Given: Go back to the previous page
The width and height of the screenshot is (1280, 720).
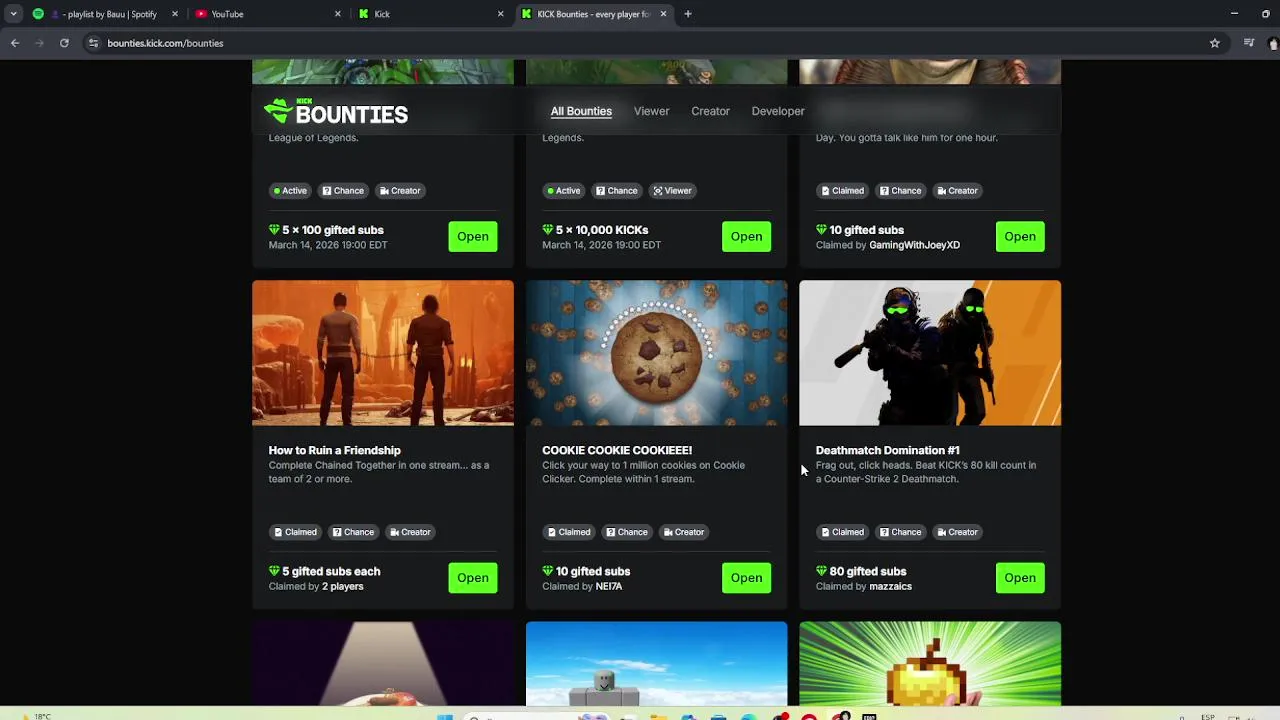Looking at the screenshot, I should pos(15,43).
